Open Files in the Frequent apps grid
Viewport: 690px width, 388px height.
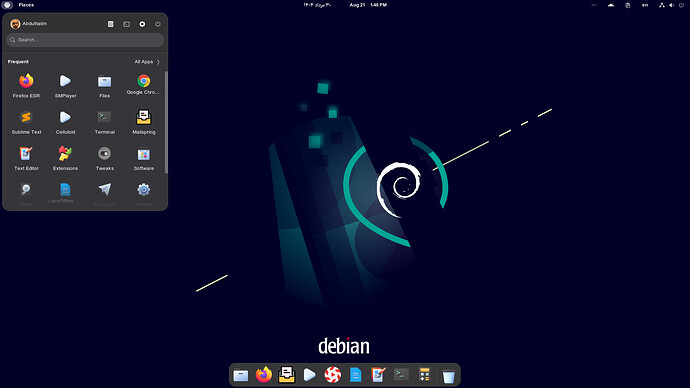(x=104, y=86)
